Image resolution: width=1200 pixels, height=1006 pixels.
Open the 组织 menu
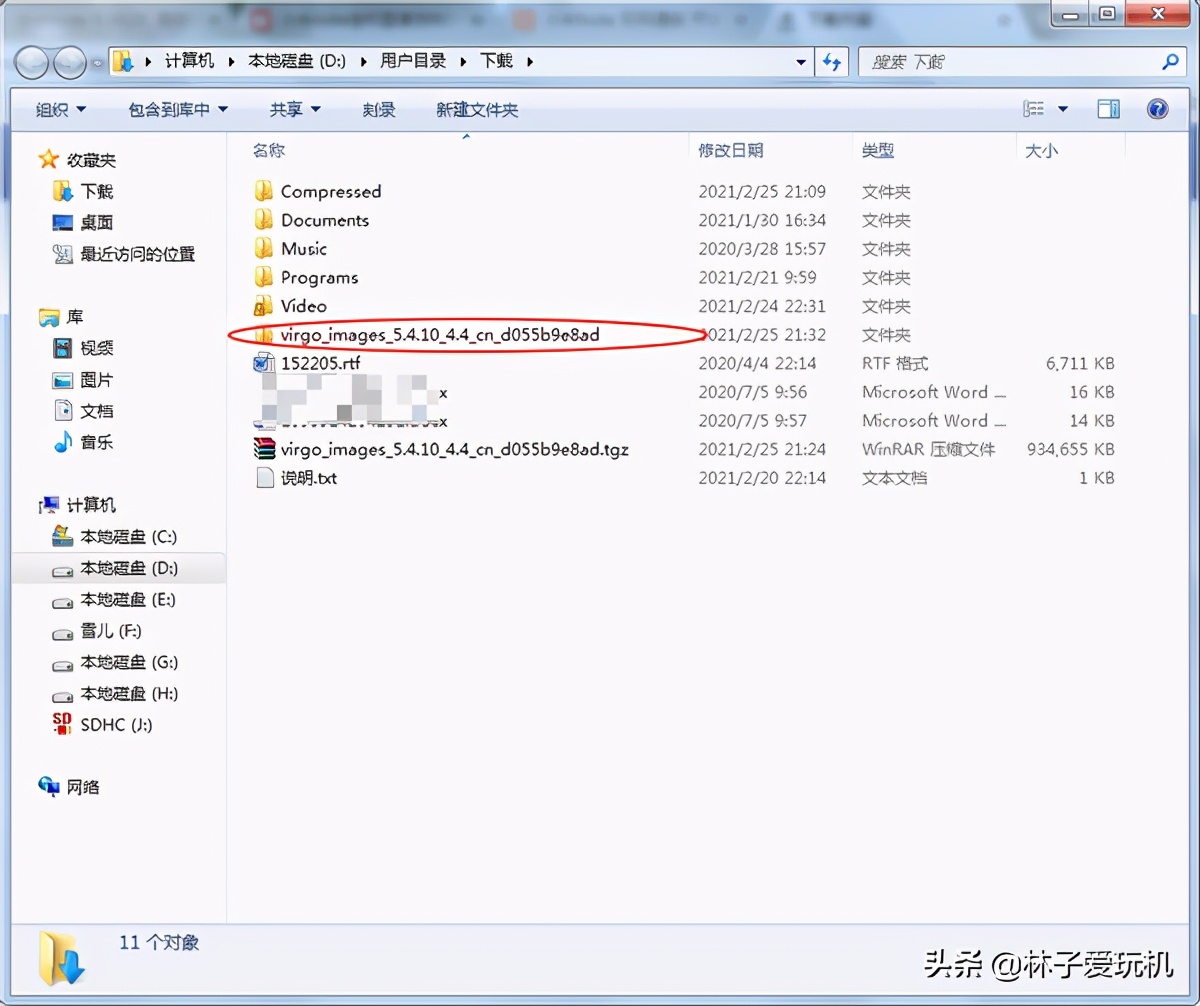coord(61,110)
